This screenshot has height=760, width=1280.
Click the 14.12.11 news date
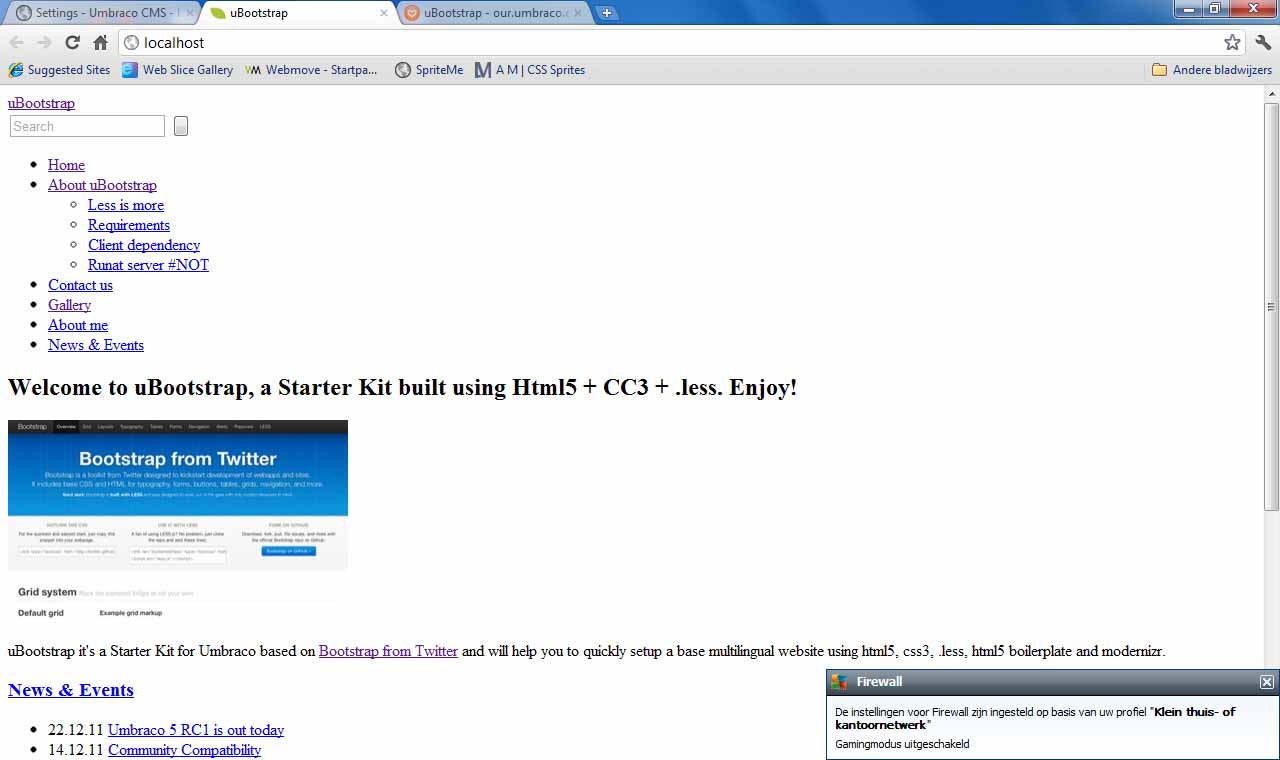coord(76,750)
